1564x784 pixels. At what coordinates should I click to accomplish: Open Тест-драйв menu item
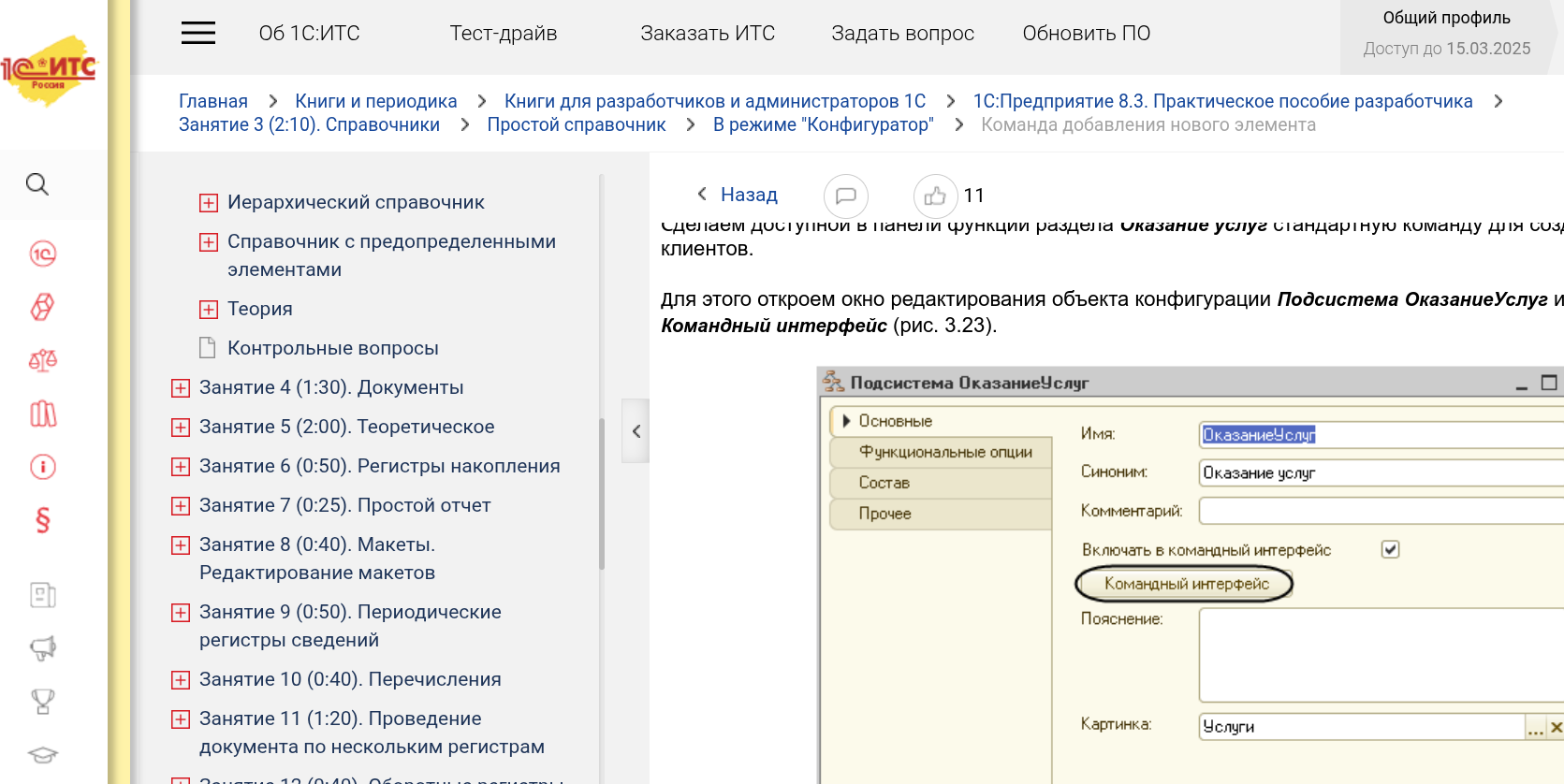[x=504, y=34]
